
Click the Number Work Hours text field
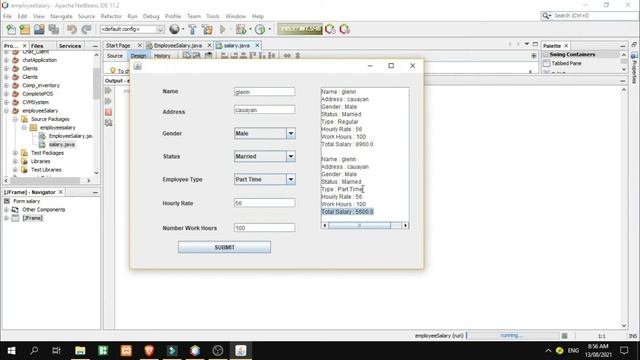(x=264, y=227)
